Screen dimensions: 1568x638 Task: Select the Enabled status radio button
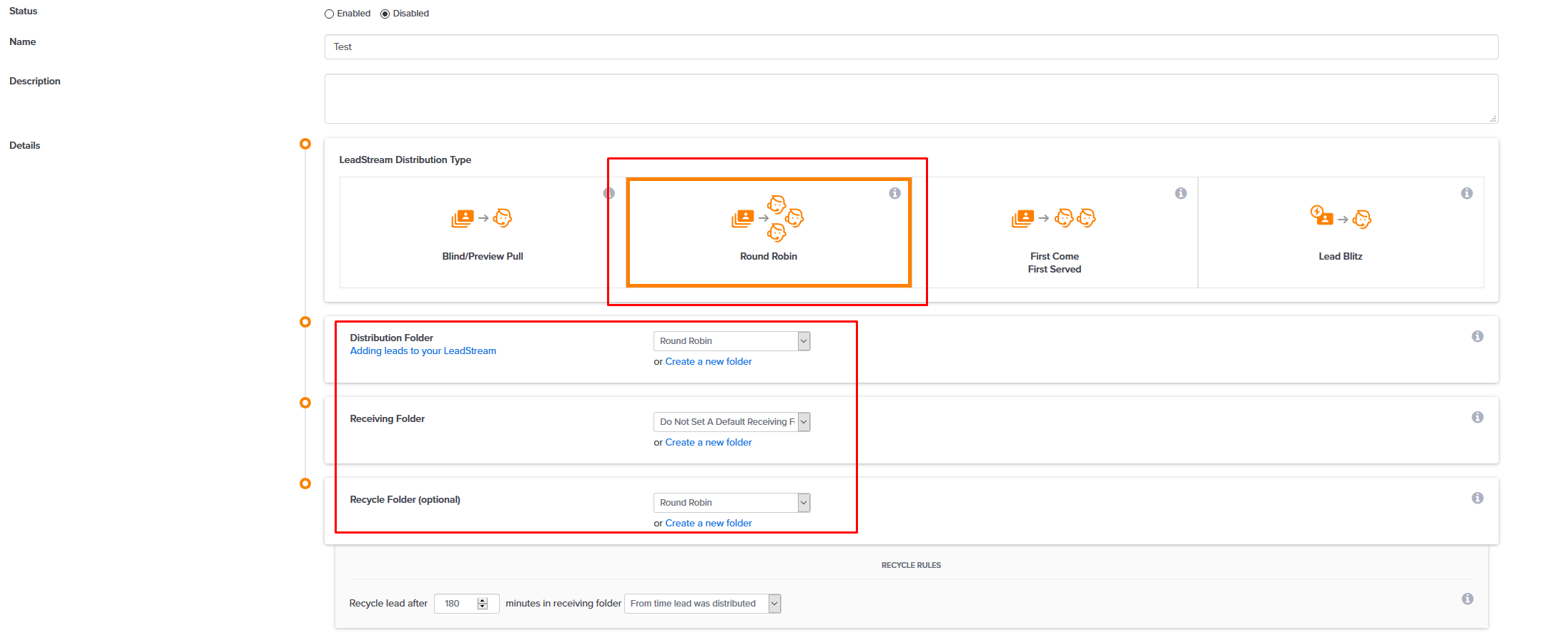click(330, 14)
